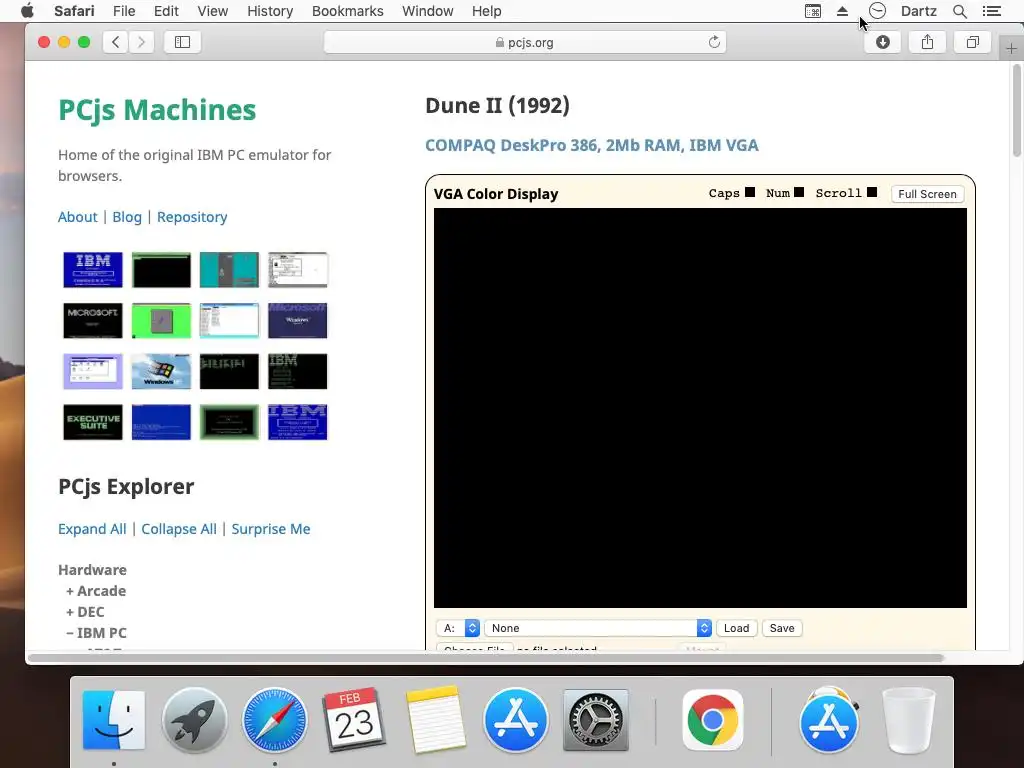Click the Caps indicator light
The height and width of the screenshot is (768, 1024).
[x=750, y=193]
